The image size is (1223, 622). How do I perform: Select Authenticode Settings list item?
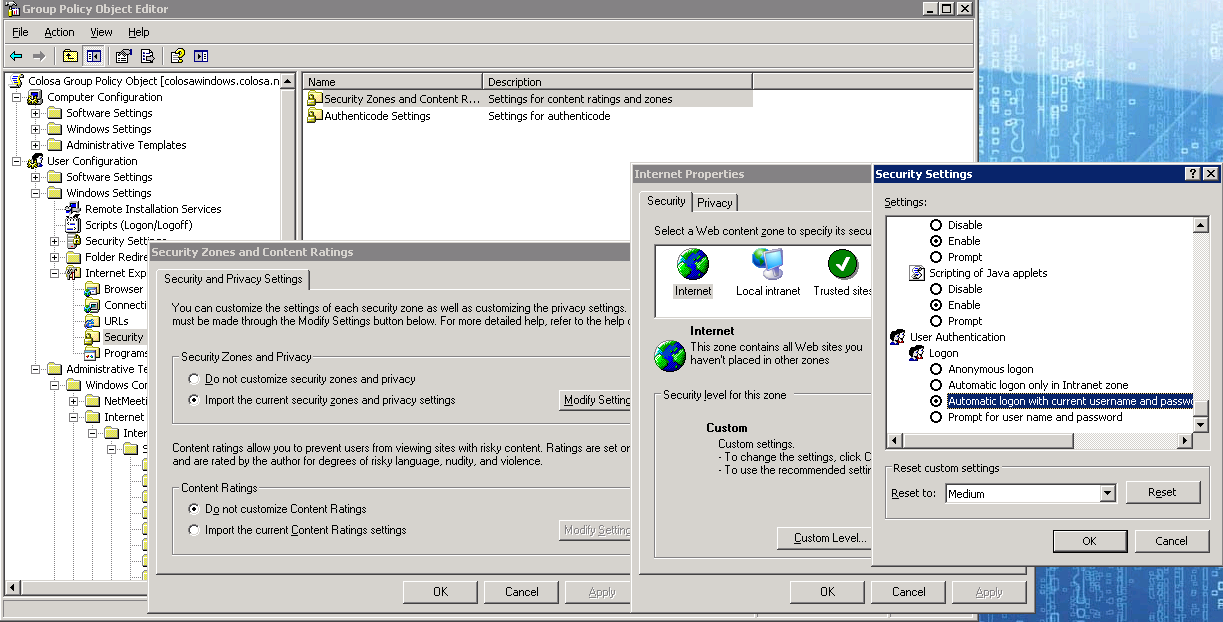coord(376,116)
